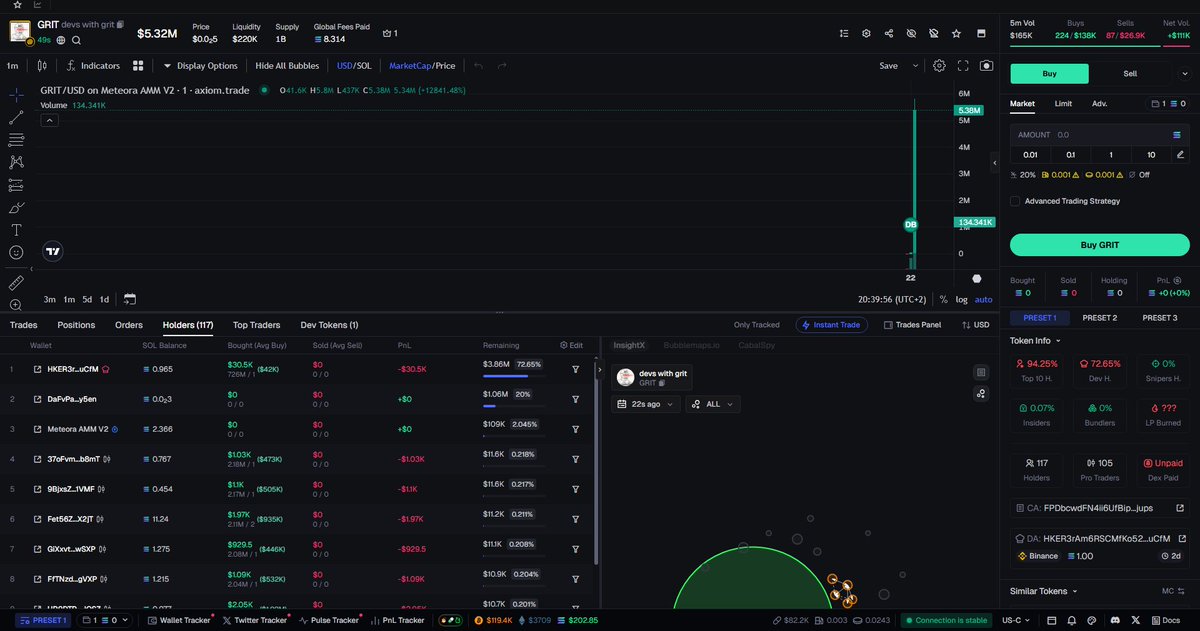Open the ALL filter dropdown
1200x631 pixels.
pos(712,404)
